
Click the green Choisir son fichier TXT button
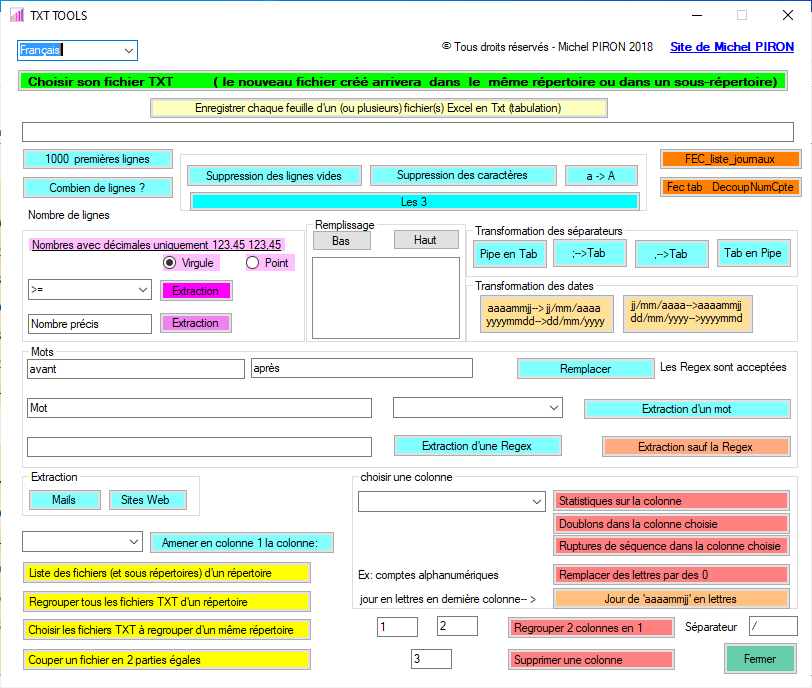click(x=403, y=81)
